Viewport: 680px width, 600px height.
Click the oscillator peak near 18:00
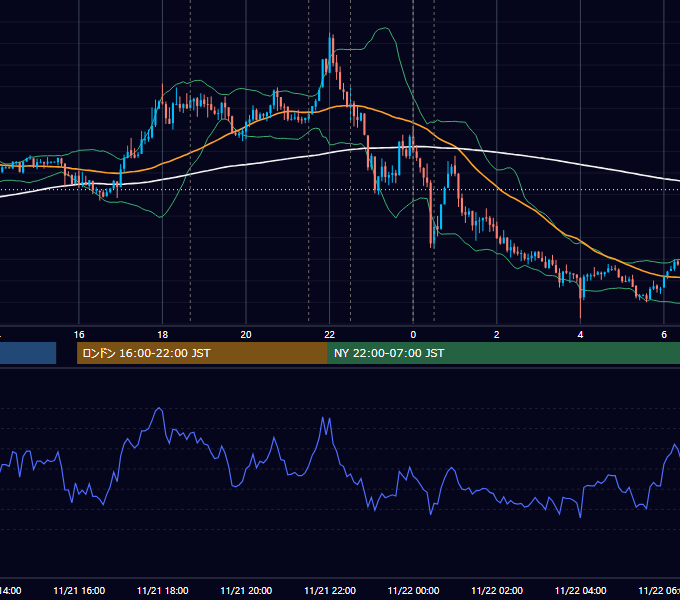click(x=159, y=409)
